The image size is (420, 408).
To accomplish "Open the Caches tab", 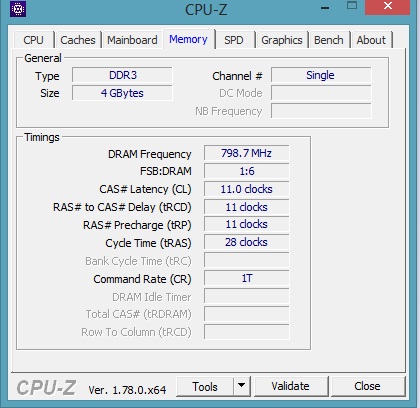I will (x=78, y=40).
